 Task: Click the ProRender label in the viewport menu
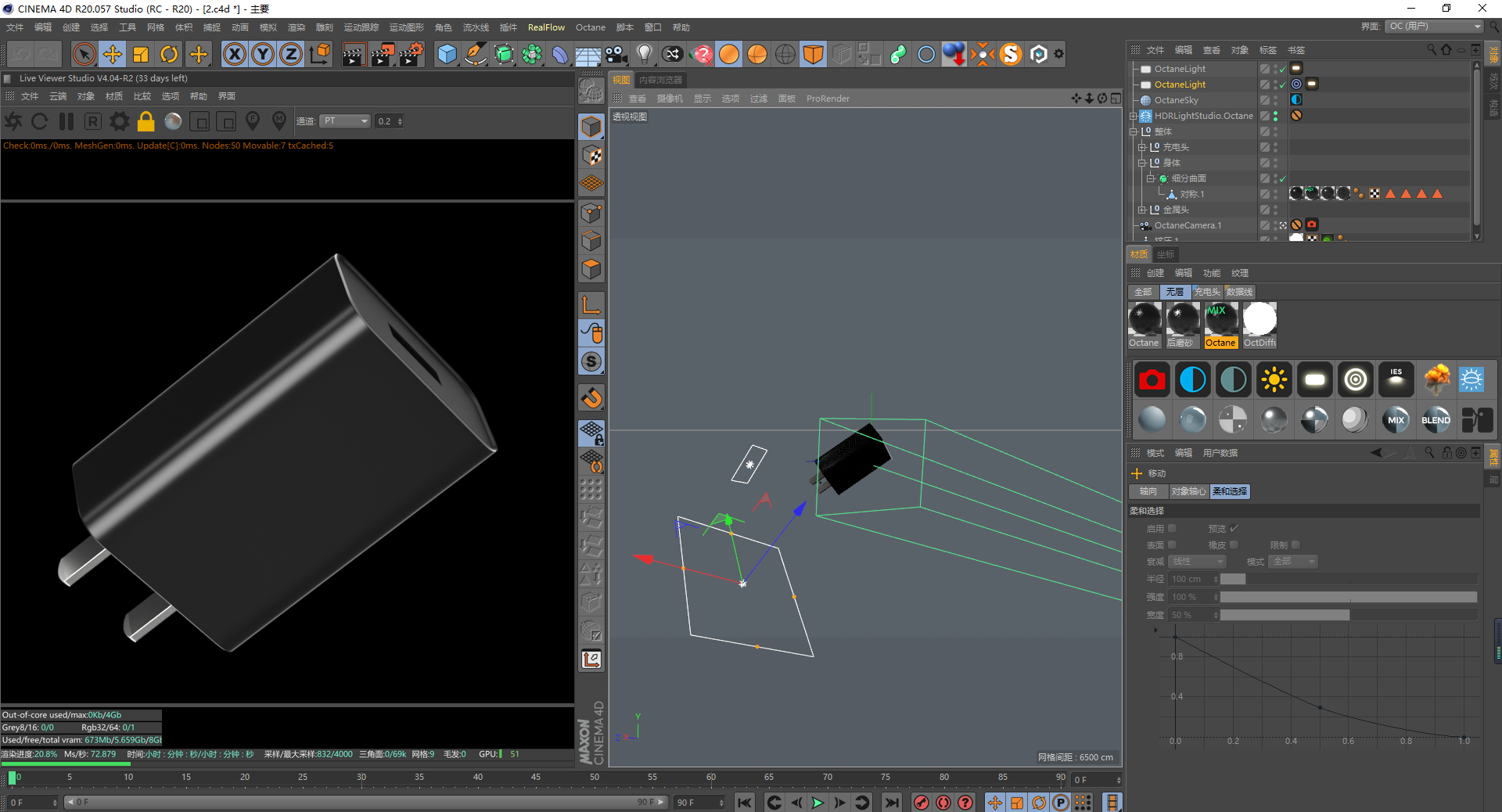pyautogui.click(x=828, y=99)
